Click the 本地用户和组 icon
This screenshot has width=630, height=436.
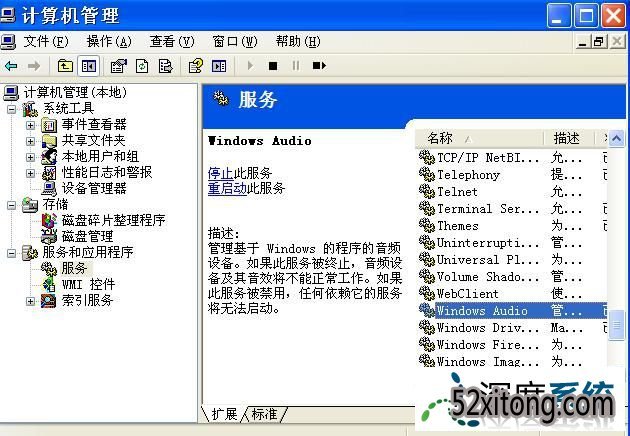[49, 157]
